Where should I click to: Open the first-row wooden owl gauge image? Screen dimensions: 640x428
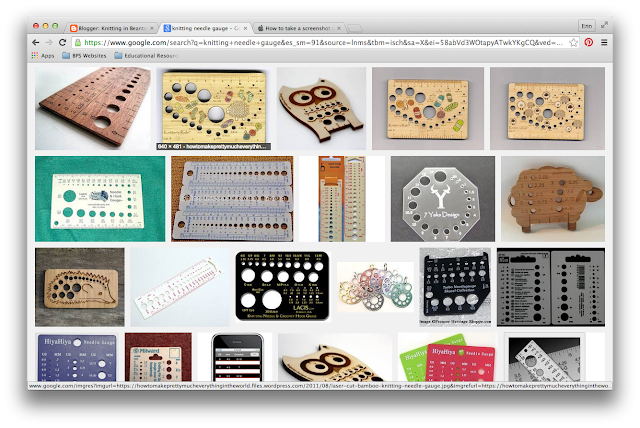(321, 109)
